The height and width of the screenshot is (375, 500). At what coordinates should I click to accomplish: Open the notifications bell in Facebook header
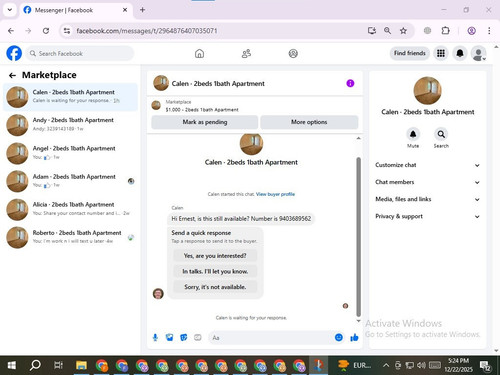click(460, 53)
